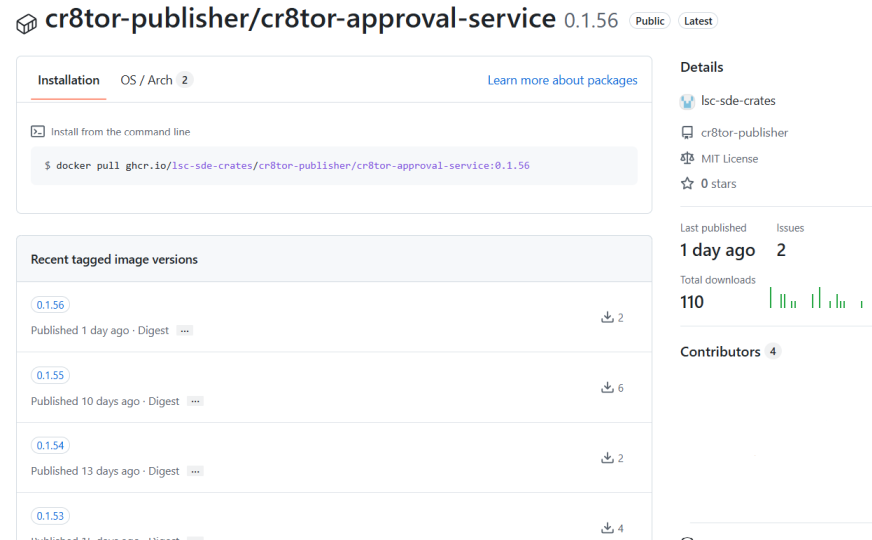Click Published 13 days ago text
This screenshot has height=540, width=872.
click(x=85, y=471)
